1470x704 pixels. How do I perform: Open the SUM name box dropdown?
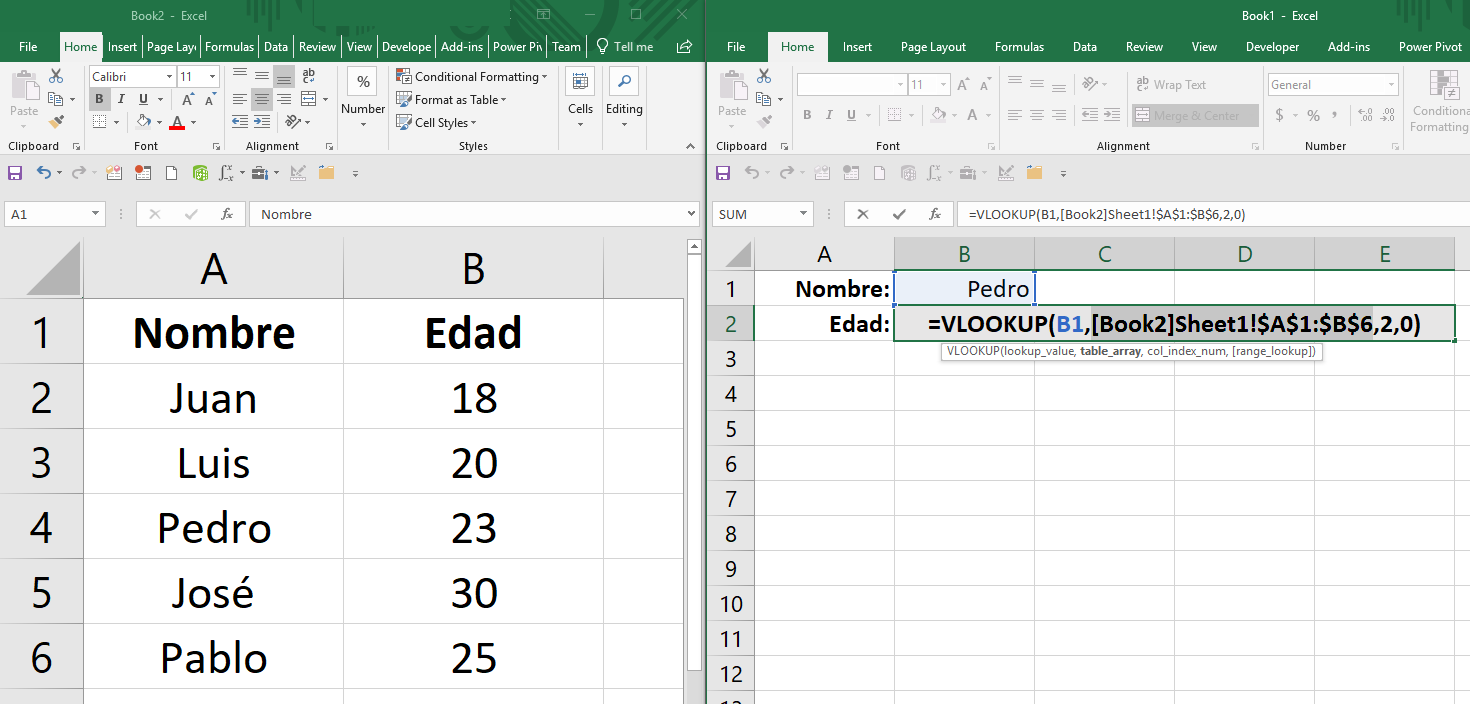(804, 214)
